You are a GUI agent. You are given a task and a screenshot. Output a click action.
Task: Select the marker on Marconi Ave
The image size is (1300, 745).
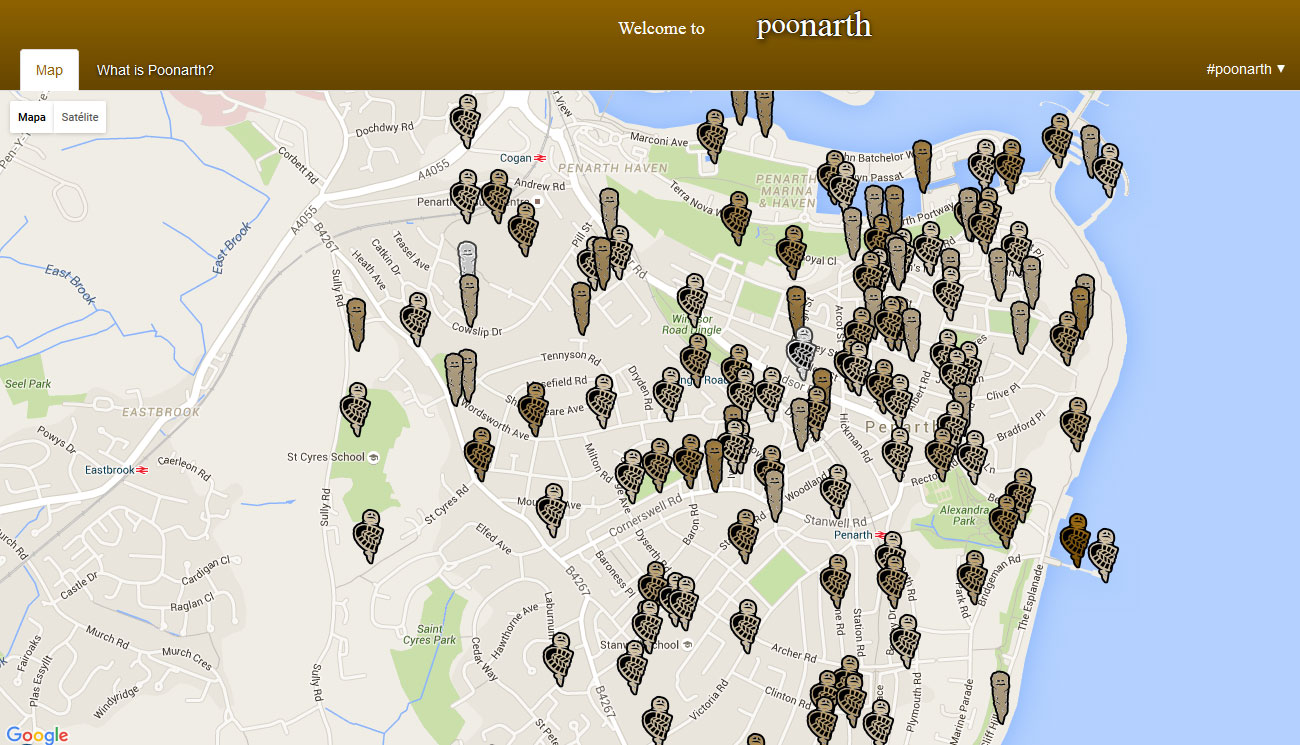(x=712, y=135)
